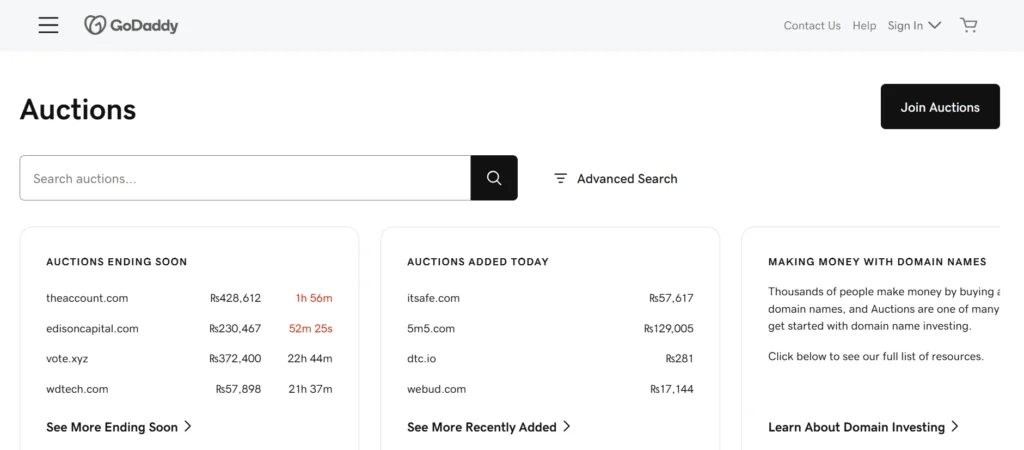Select itsafe.com auction
The height and width of the screenshot is (450, 1024).
point(433,298)
